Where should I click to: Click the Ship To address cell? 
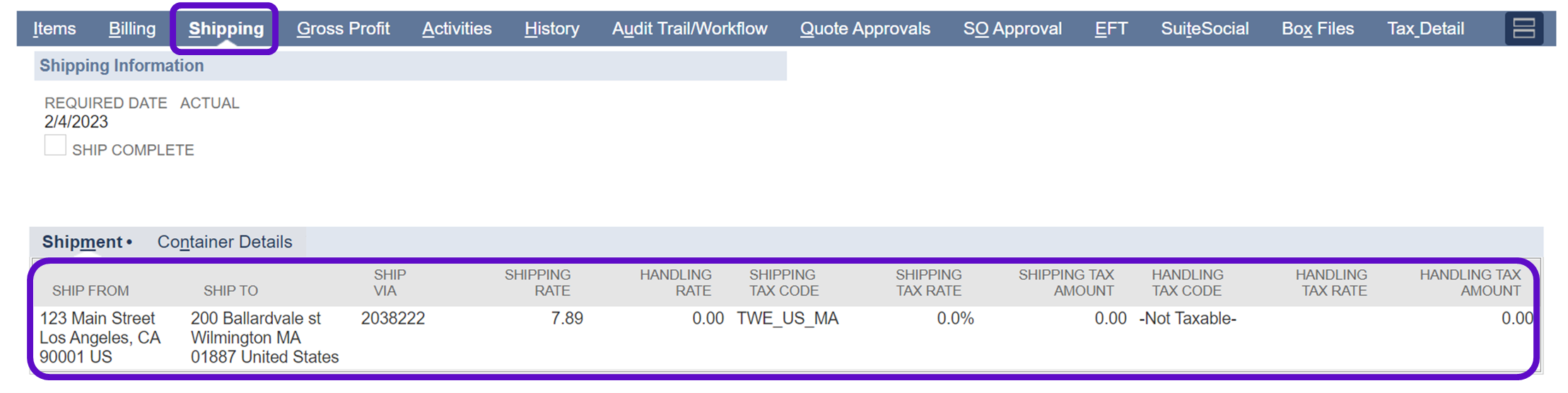point(264,338)
